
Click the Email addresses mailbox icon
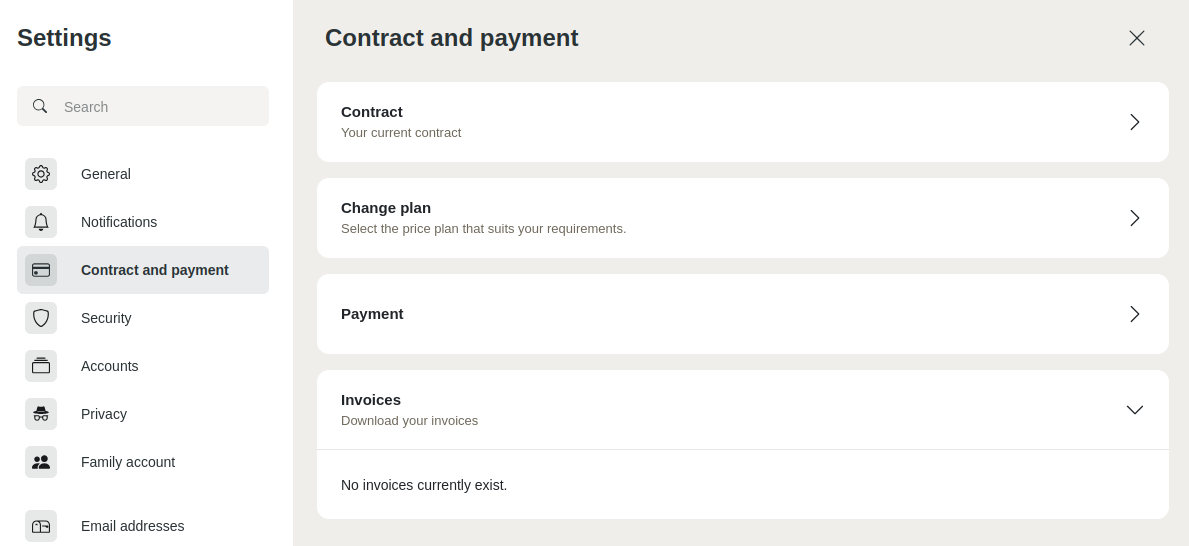41,526
